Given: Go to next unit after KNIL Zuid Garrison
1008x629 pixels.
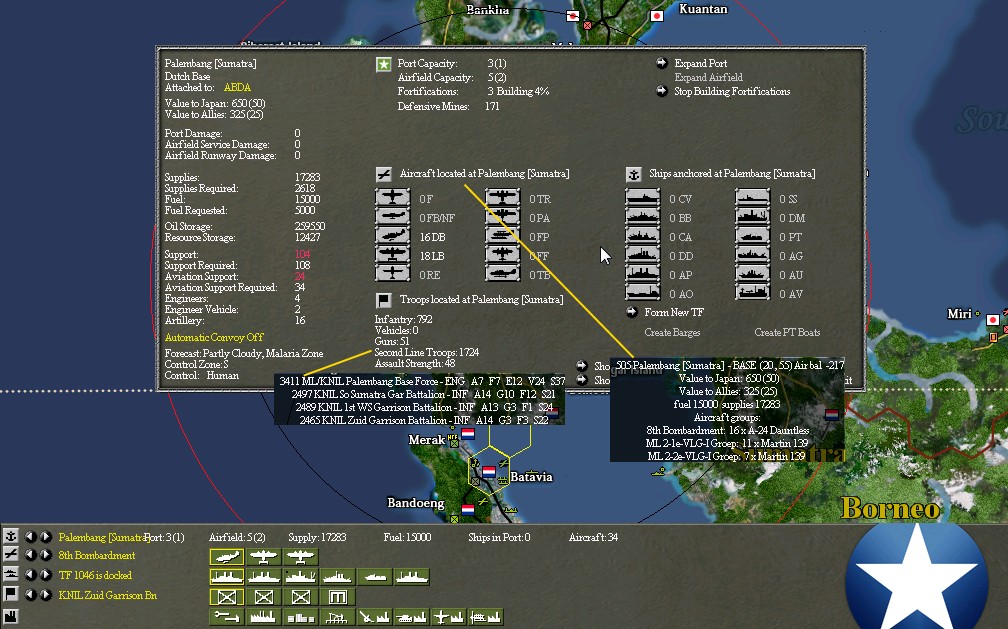Looking at the screenshot, I should coord(46,594).
